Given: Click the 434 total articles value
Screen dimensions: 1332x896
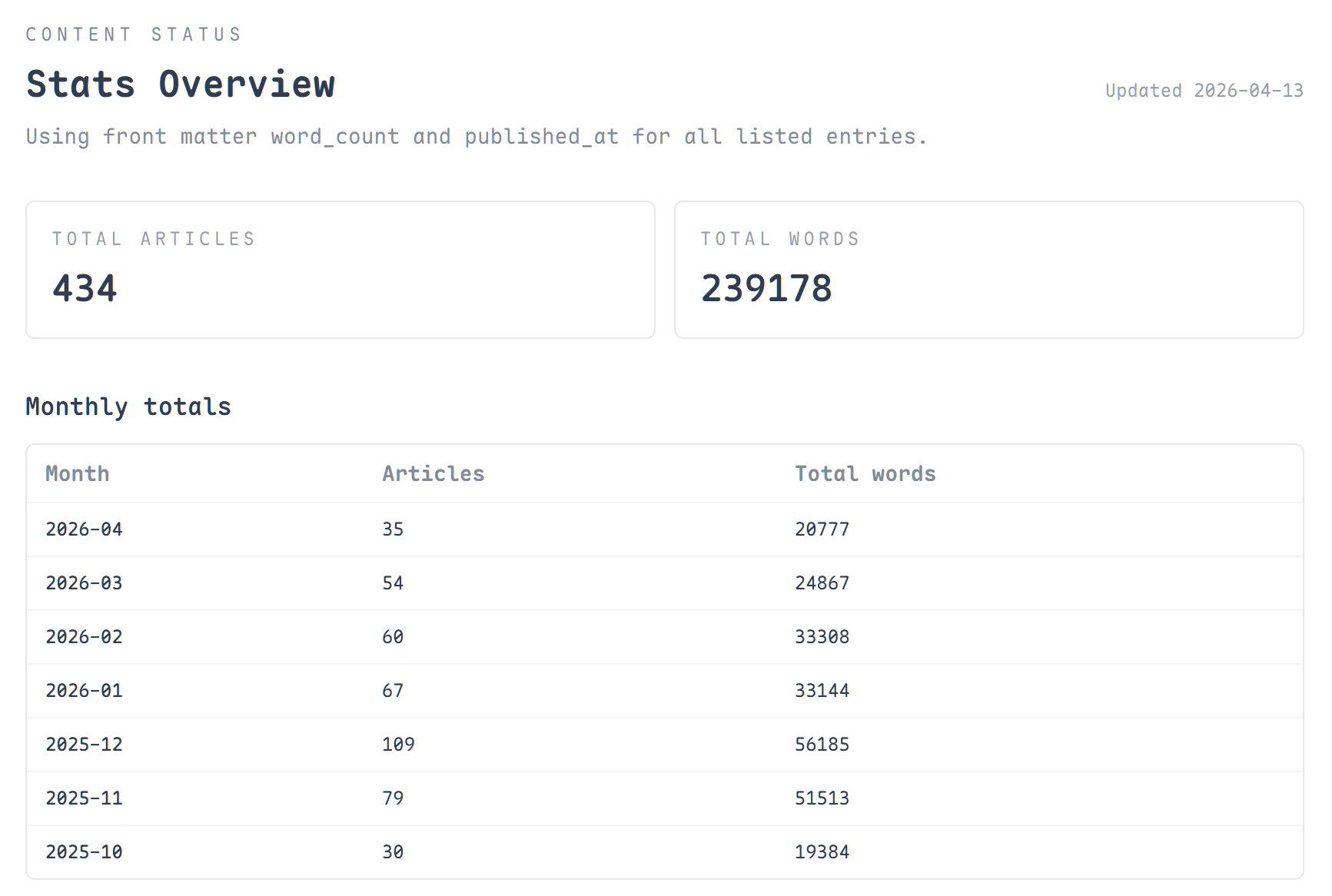Looking at the screenshot, I should click(85, 289).
